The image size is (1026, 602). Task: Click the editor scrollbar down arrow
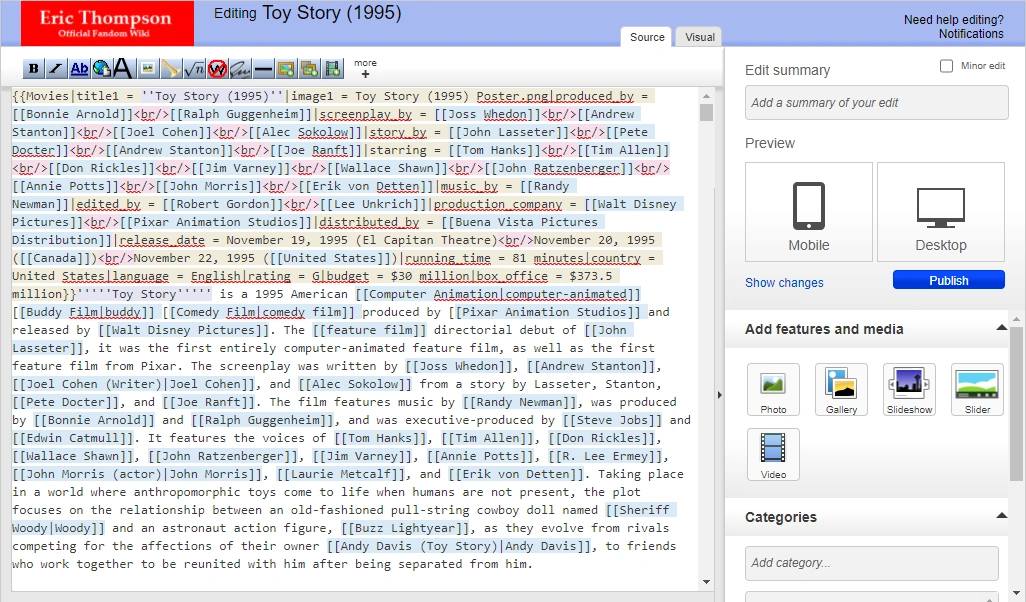(x=706, y=582)
